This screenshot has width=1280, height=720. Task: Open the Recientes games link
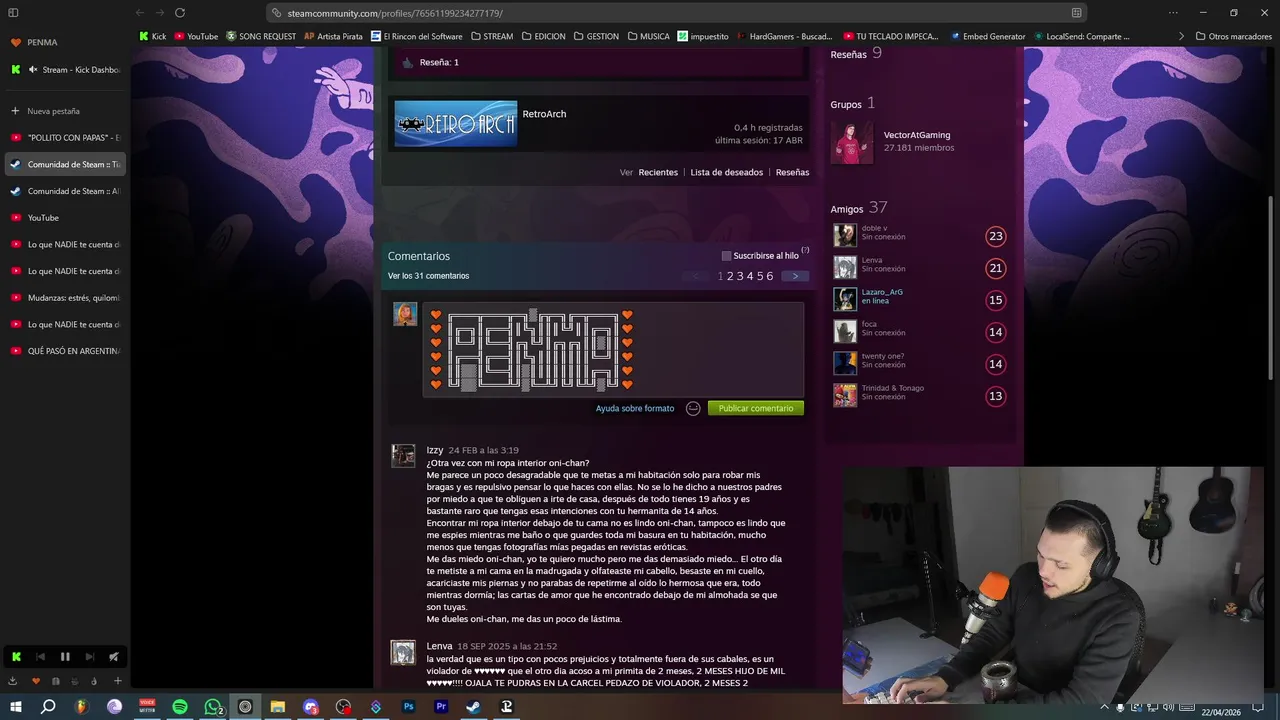point(658,172)
